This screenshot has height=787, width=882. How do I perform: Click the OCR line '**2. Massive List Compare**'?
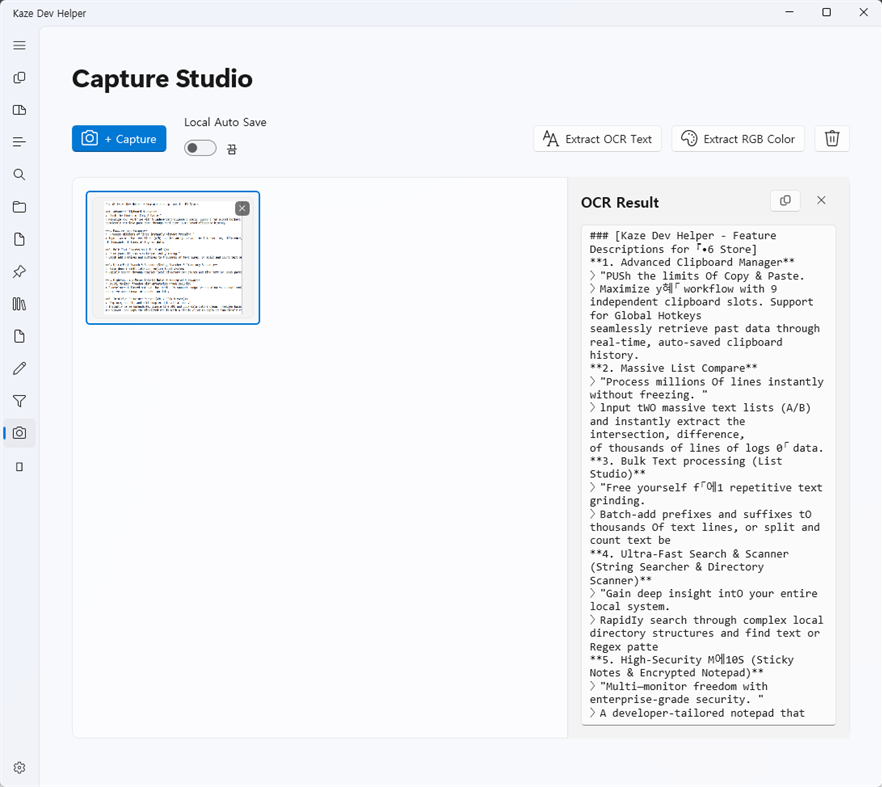[673, 368]
